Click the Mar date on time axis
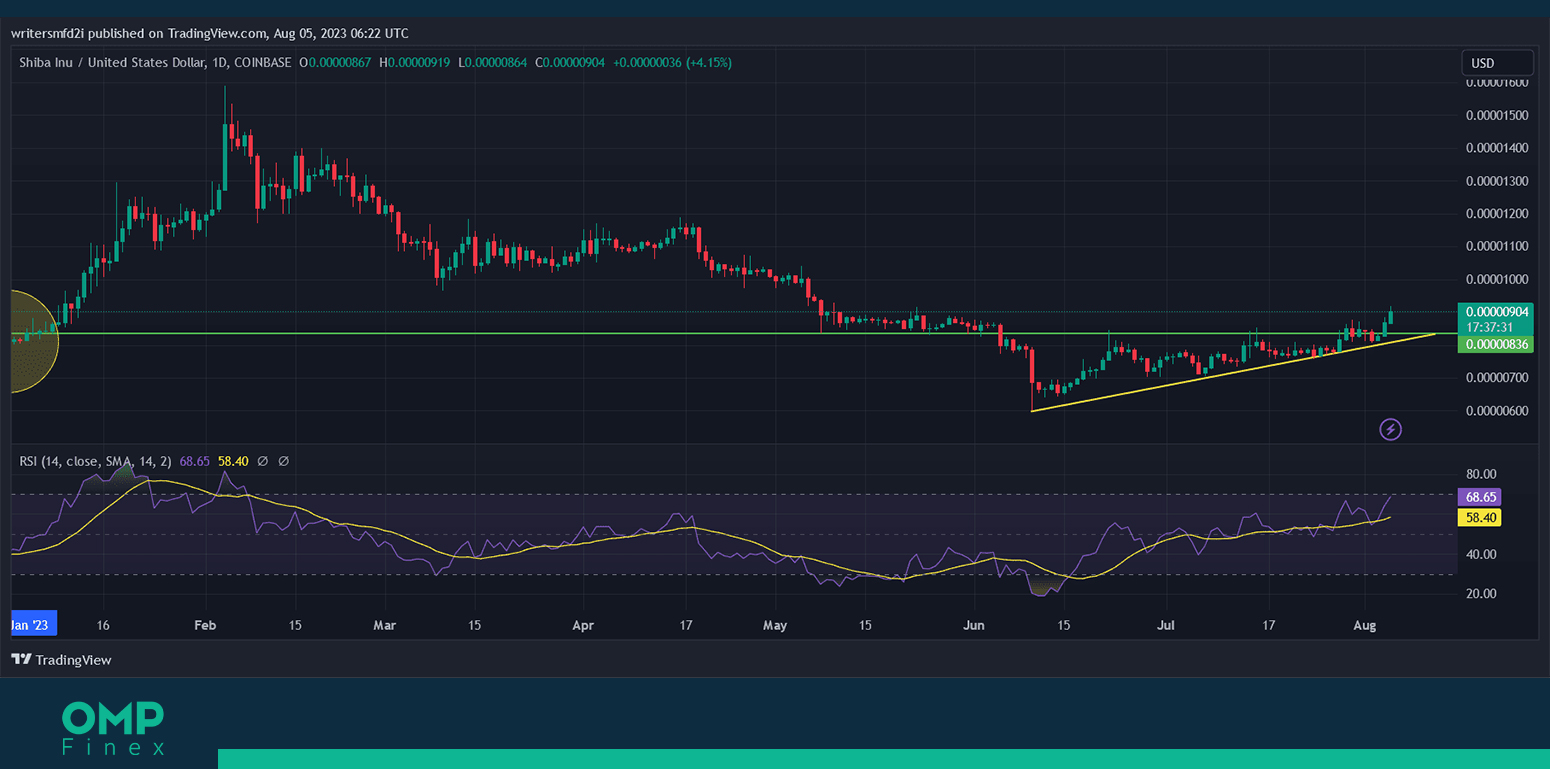The image size is (1550, 769). pyautogui.click(x=384, y=625)
